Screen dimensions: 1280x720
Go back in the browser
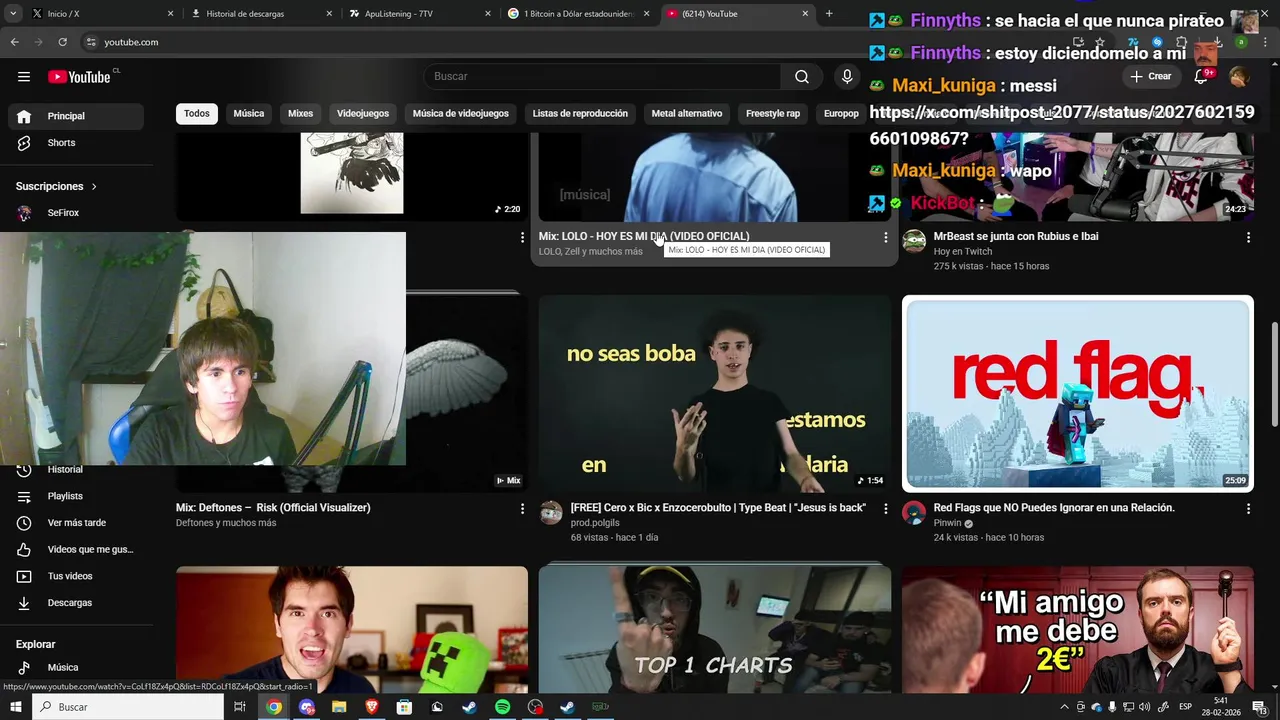click(14, 42)
